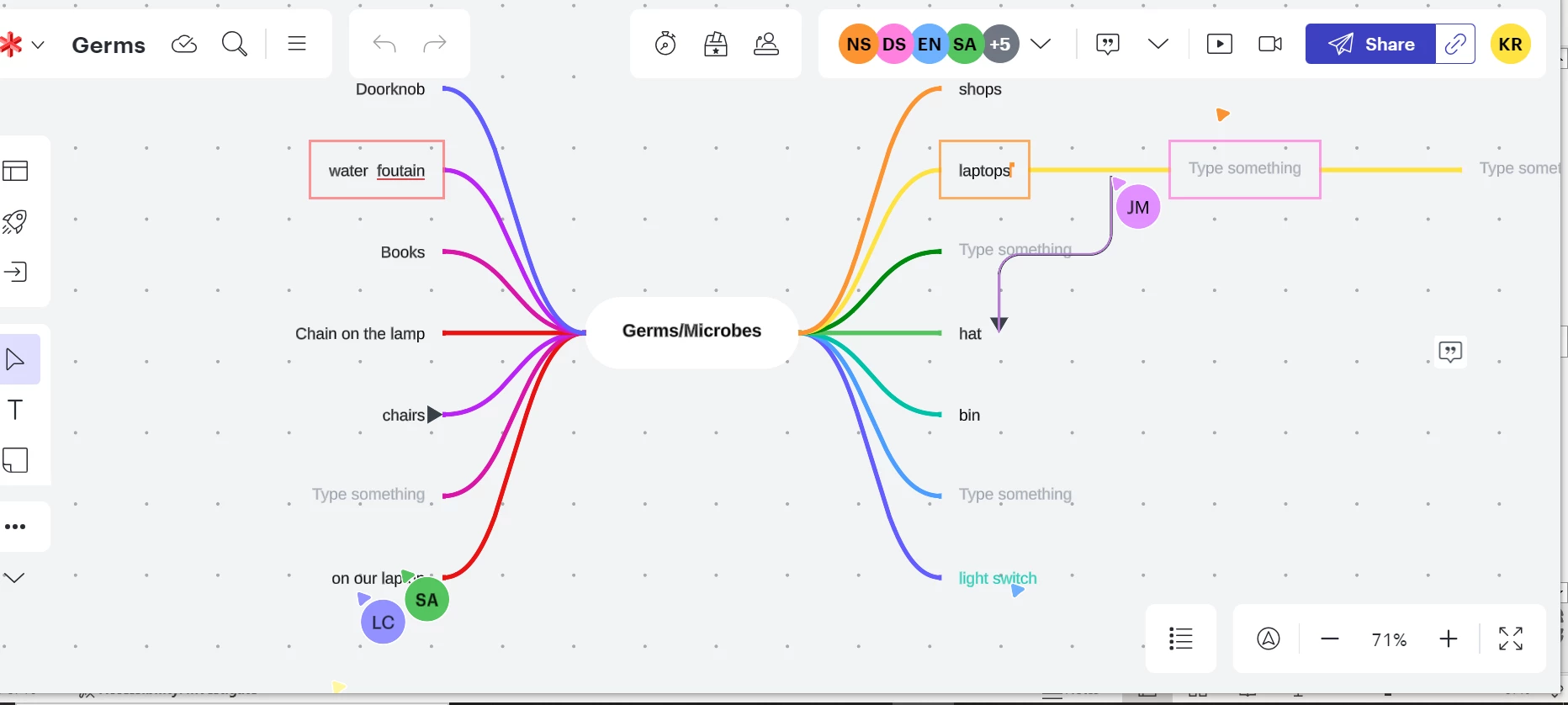
Task: Select collaborator avatar EN
Action: tap(930, 45)
